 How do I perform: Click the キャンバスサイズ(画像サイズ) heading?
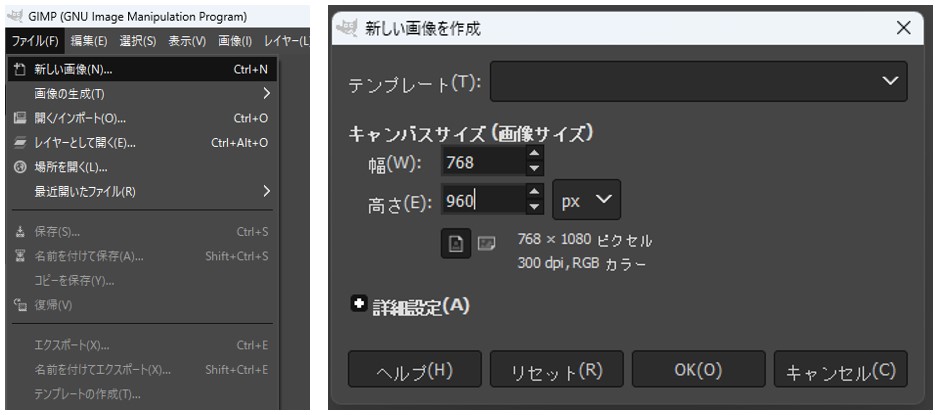[x=470, y=133]
